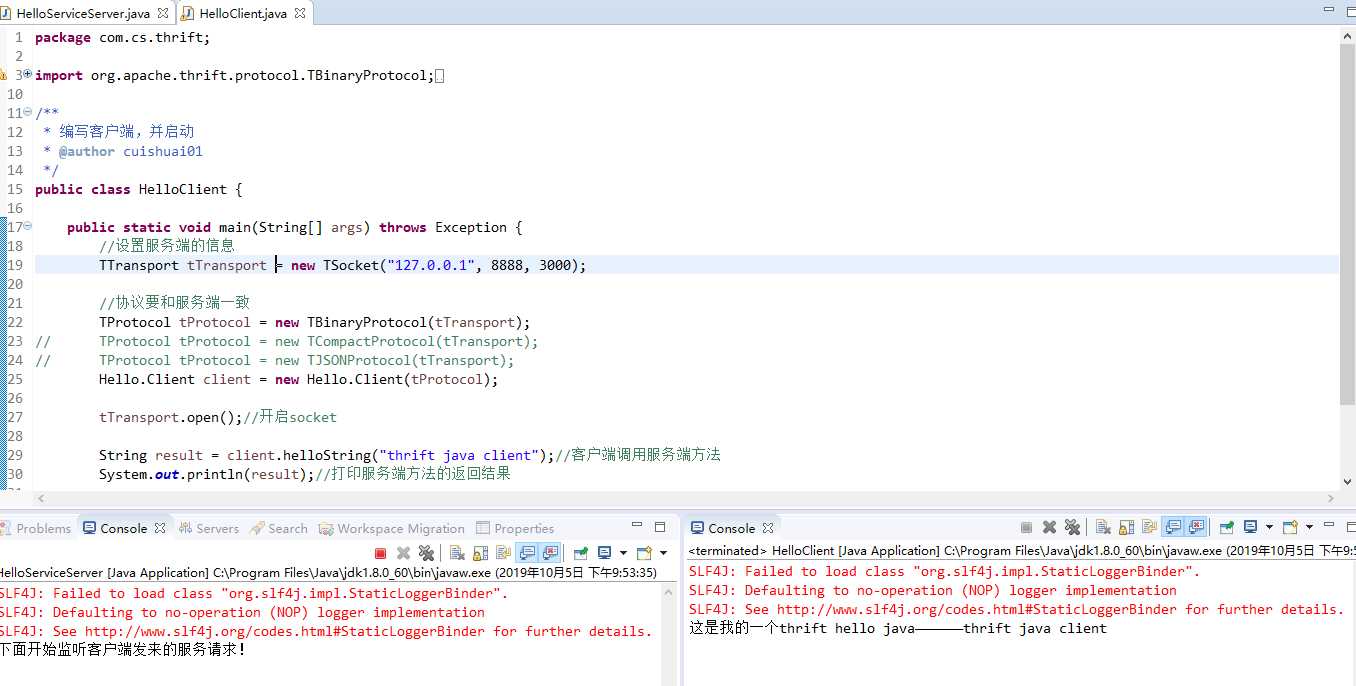Remove all terminated launches in left console
This screenshot has height=686, width=1356.
click(426, 553)
